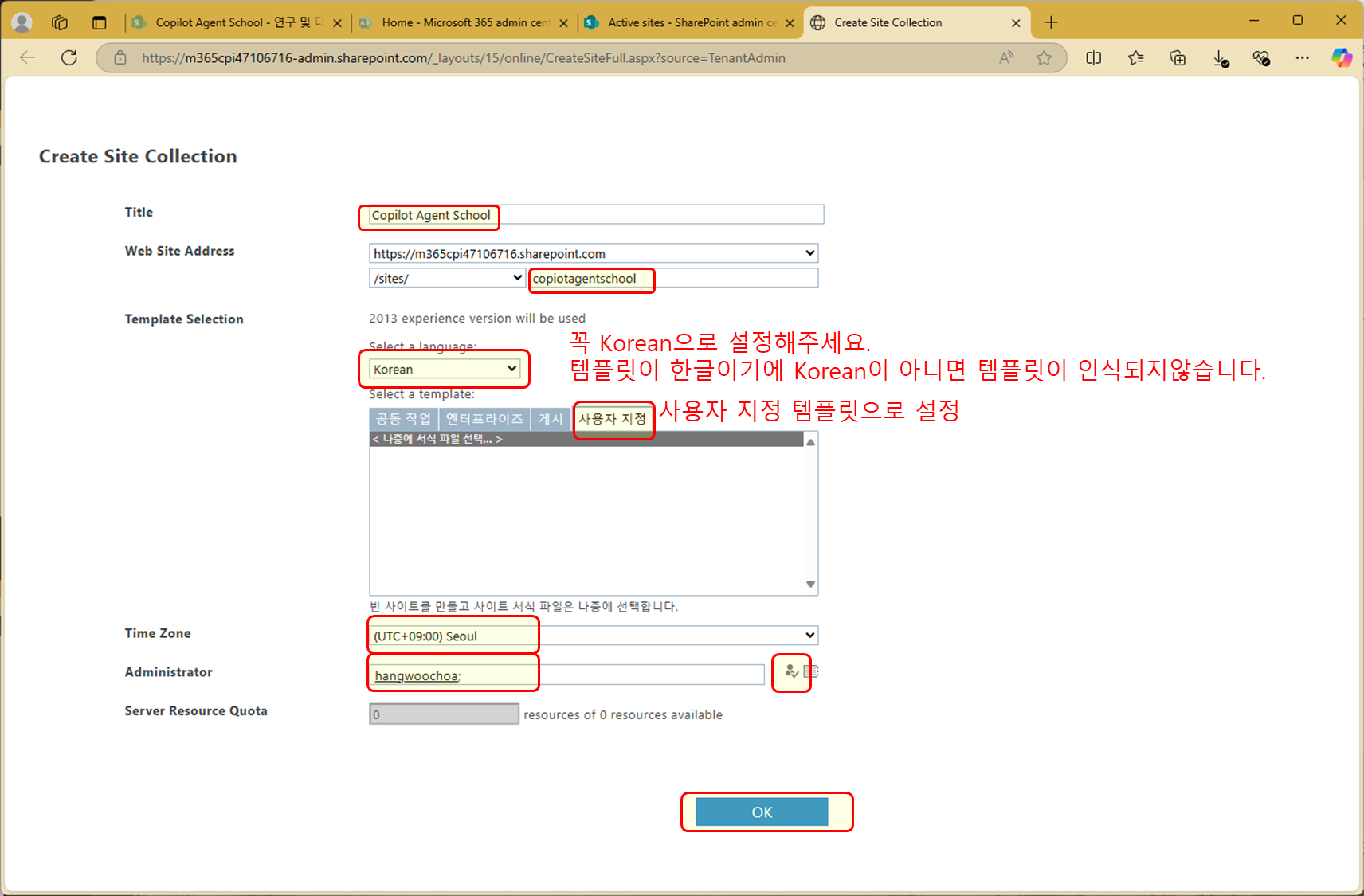Screen dimensions: 1364x896
Task: Open the Collections icon
Action: 1178,57
